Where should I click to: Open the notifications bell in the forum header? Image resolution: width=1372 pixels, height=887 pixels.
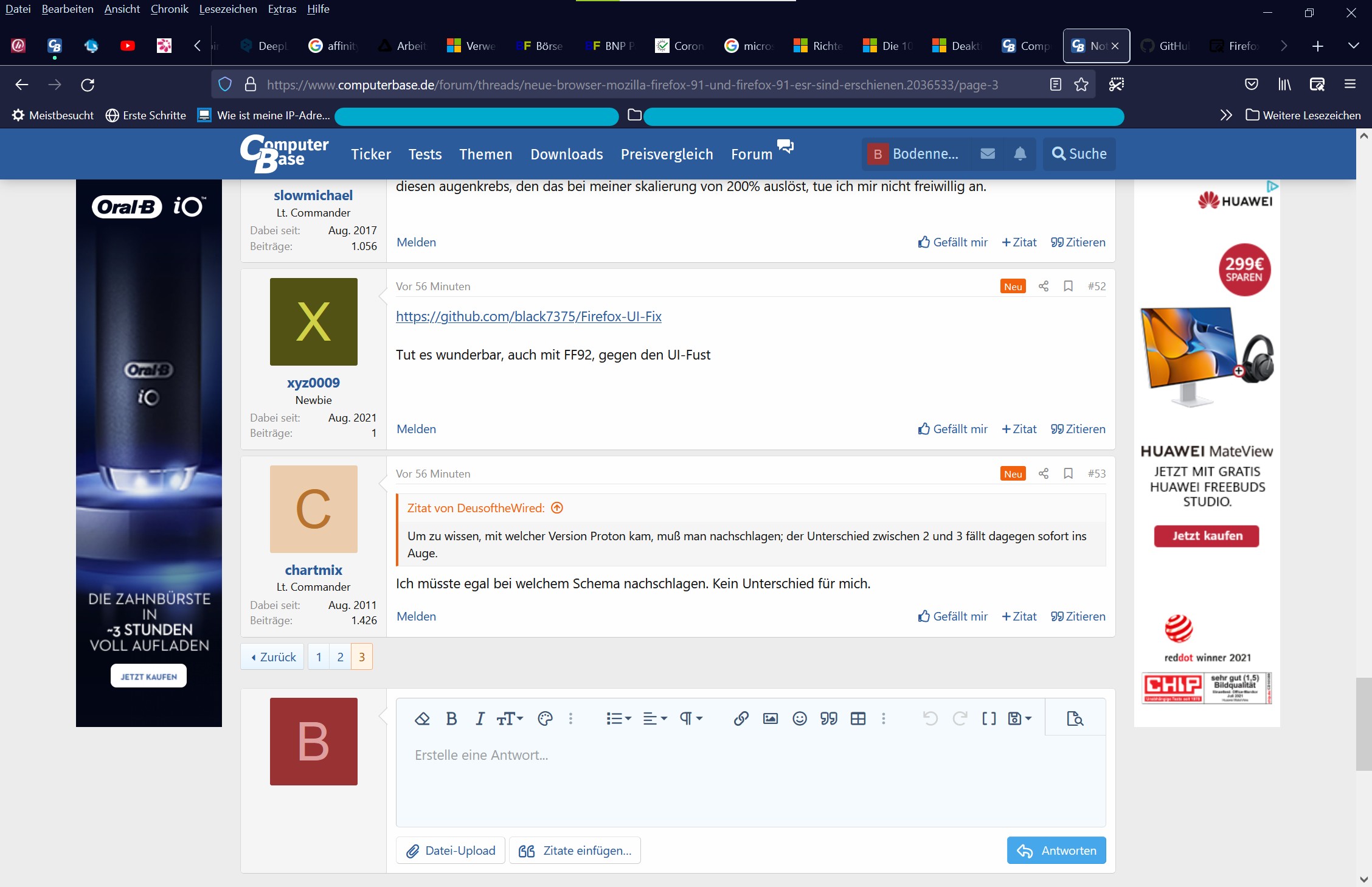[1020, 154]
